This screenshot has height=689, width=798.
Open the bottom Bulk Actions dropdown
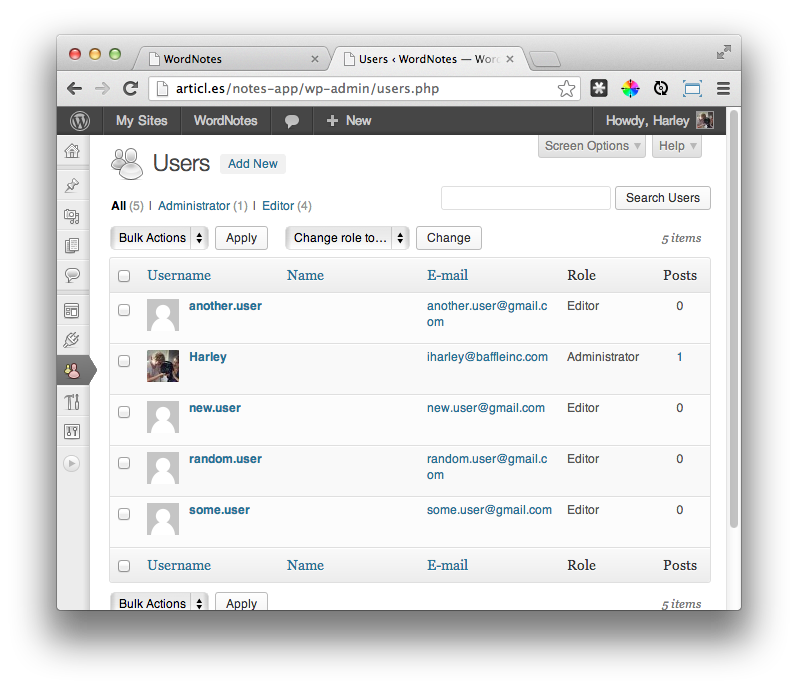tap(159, 601)
